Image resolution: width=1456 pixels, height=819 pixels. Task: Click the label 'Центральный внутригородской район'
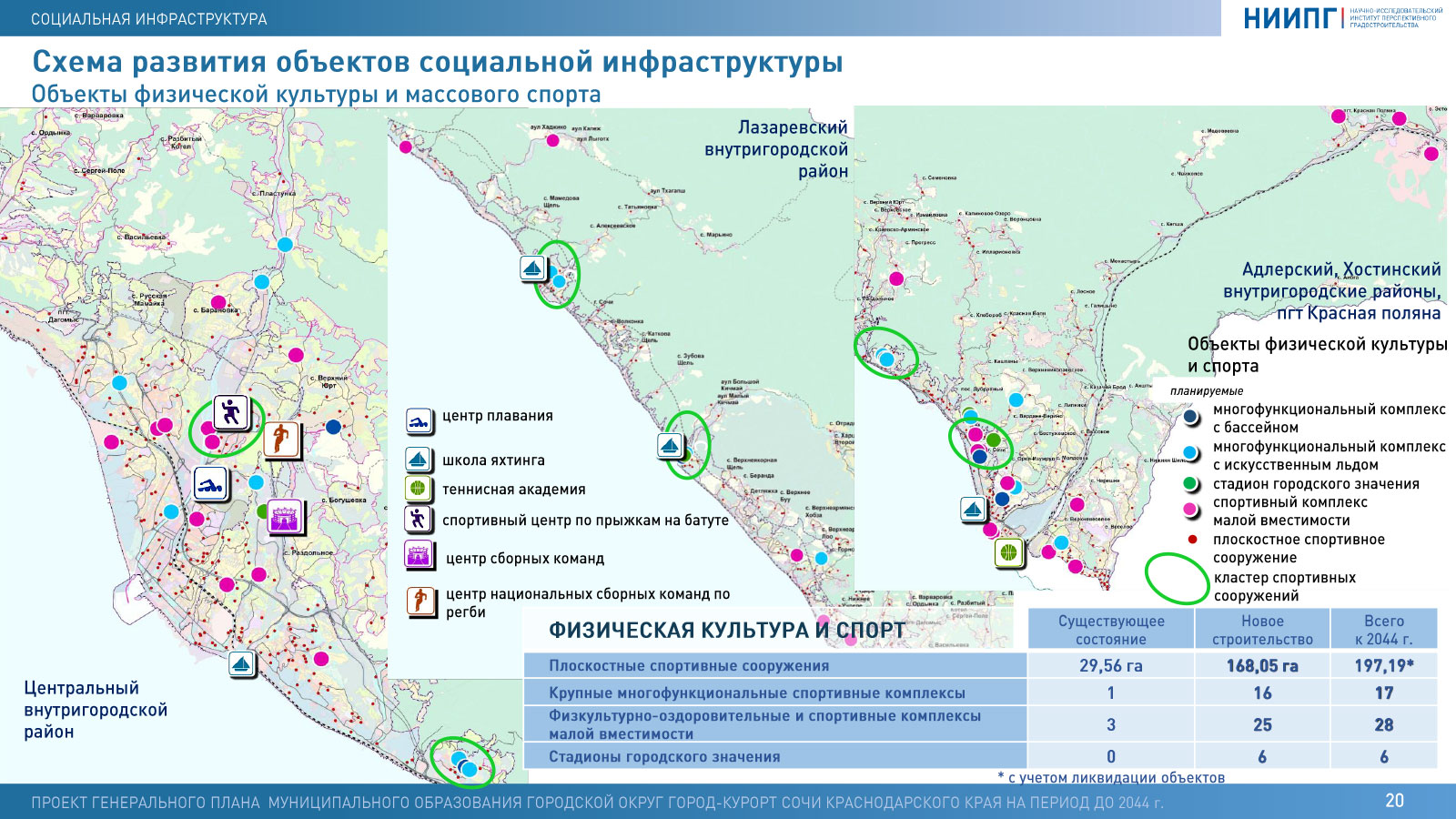coord(96,710)
